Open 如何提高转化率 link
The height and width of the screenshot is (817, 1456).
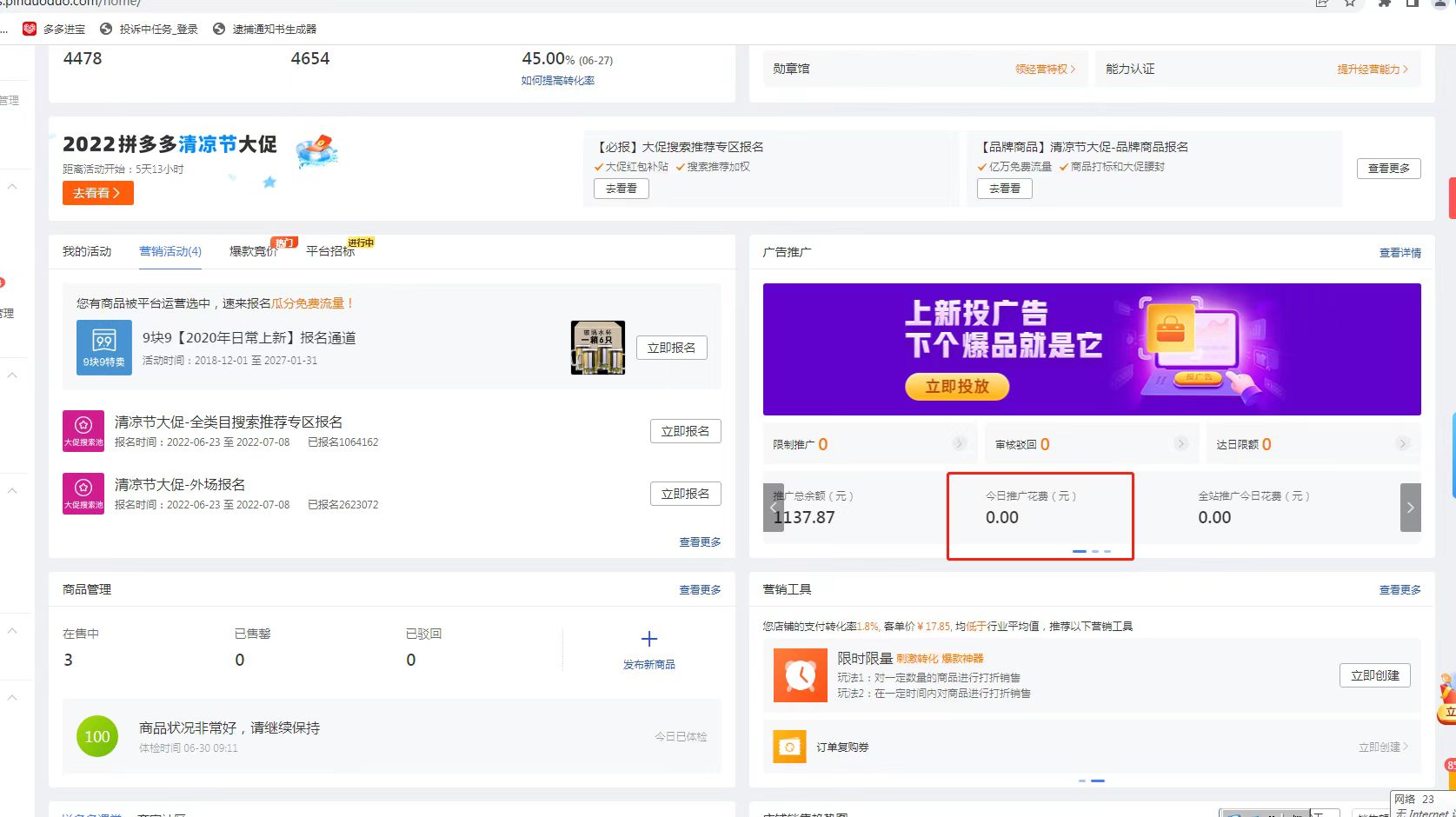(558, 80)
